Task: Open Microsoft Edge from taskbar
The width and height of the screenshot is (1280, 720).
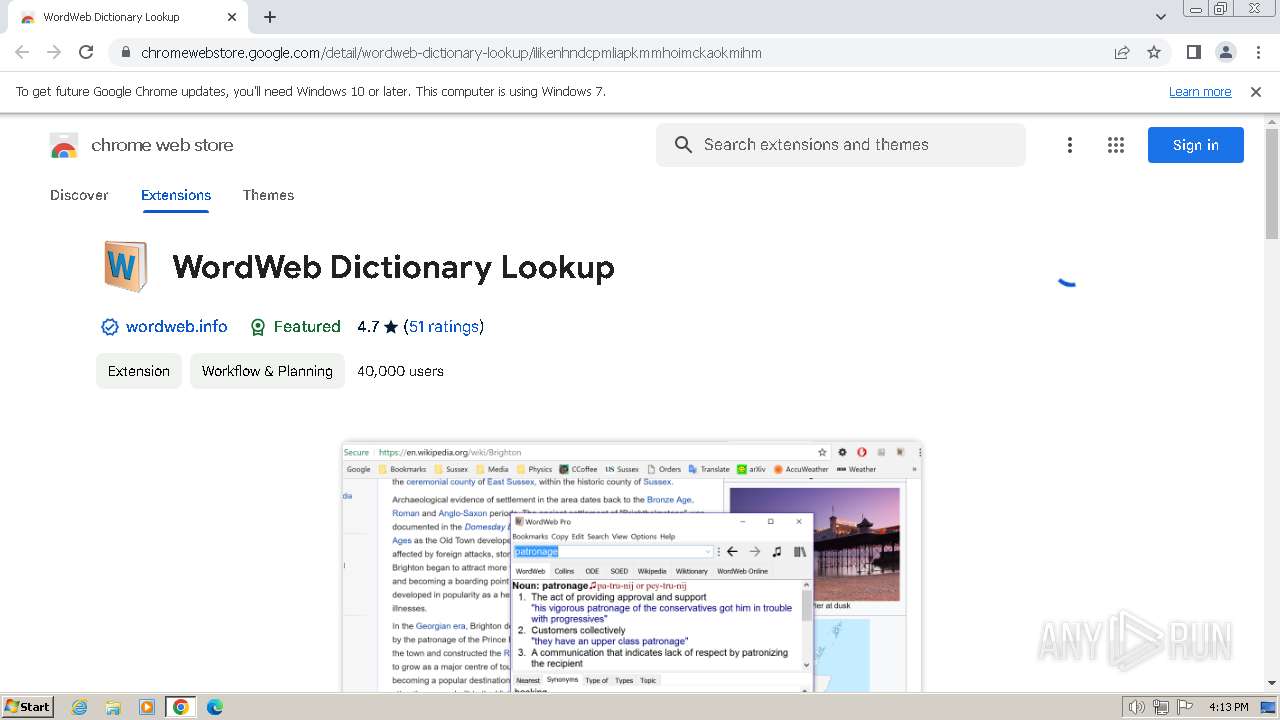Action: tap(215, 707)
